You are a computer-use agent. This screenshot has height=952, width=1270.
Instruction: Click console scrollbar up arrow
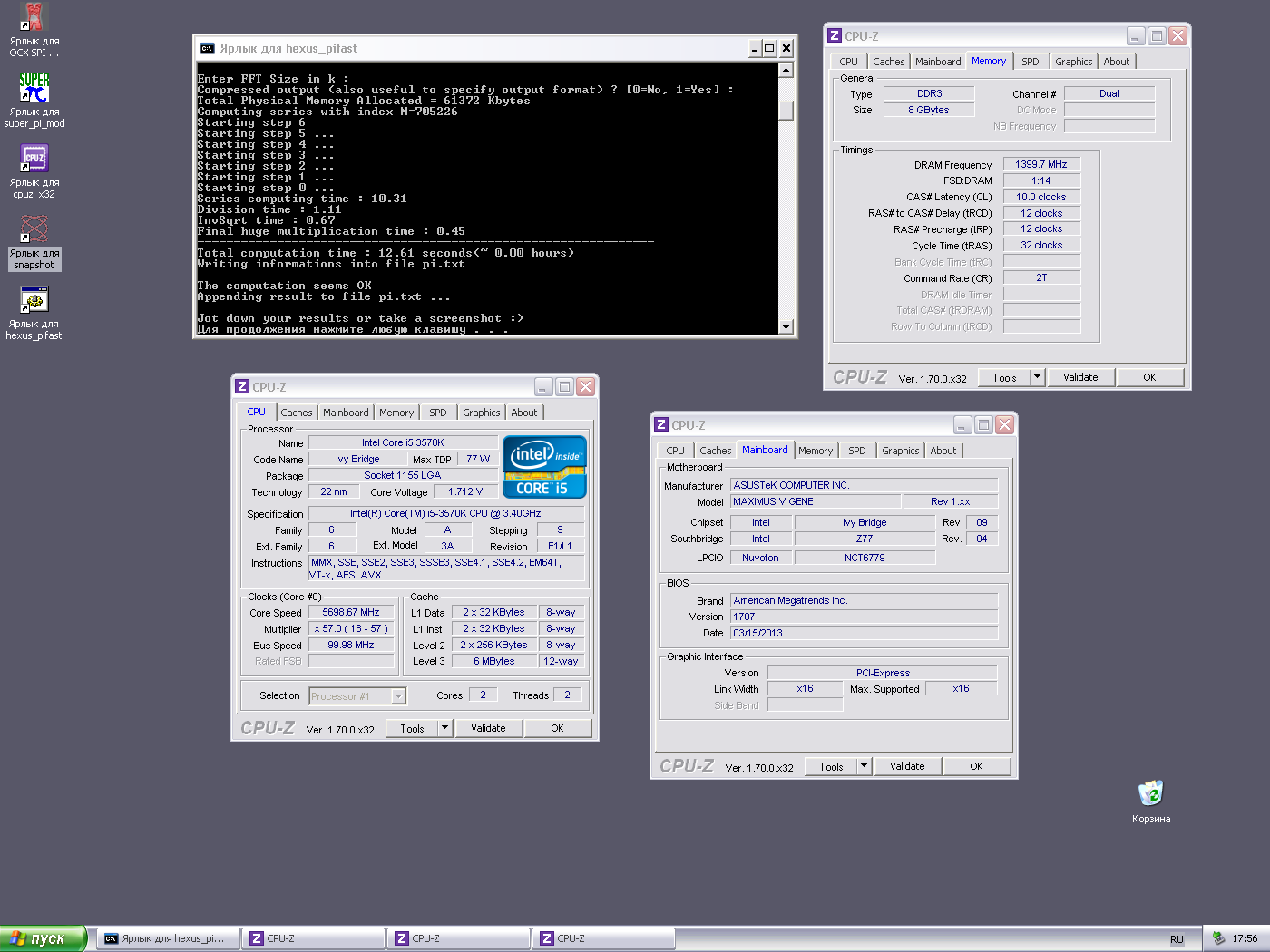786,70
